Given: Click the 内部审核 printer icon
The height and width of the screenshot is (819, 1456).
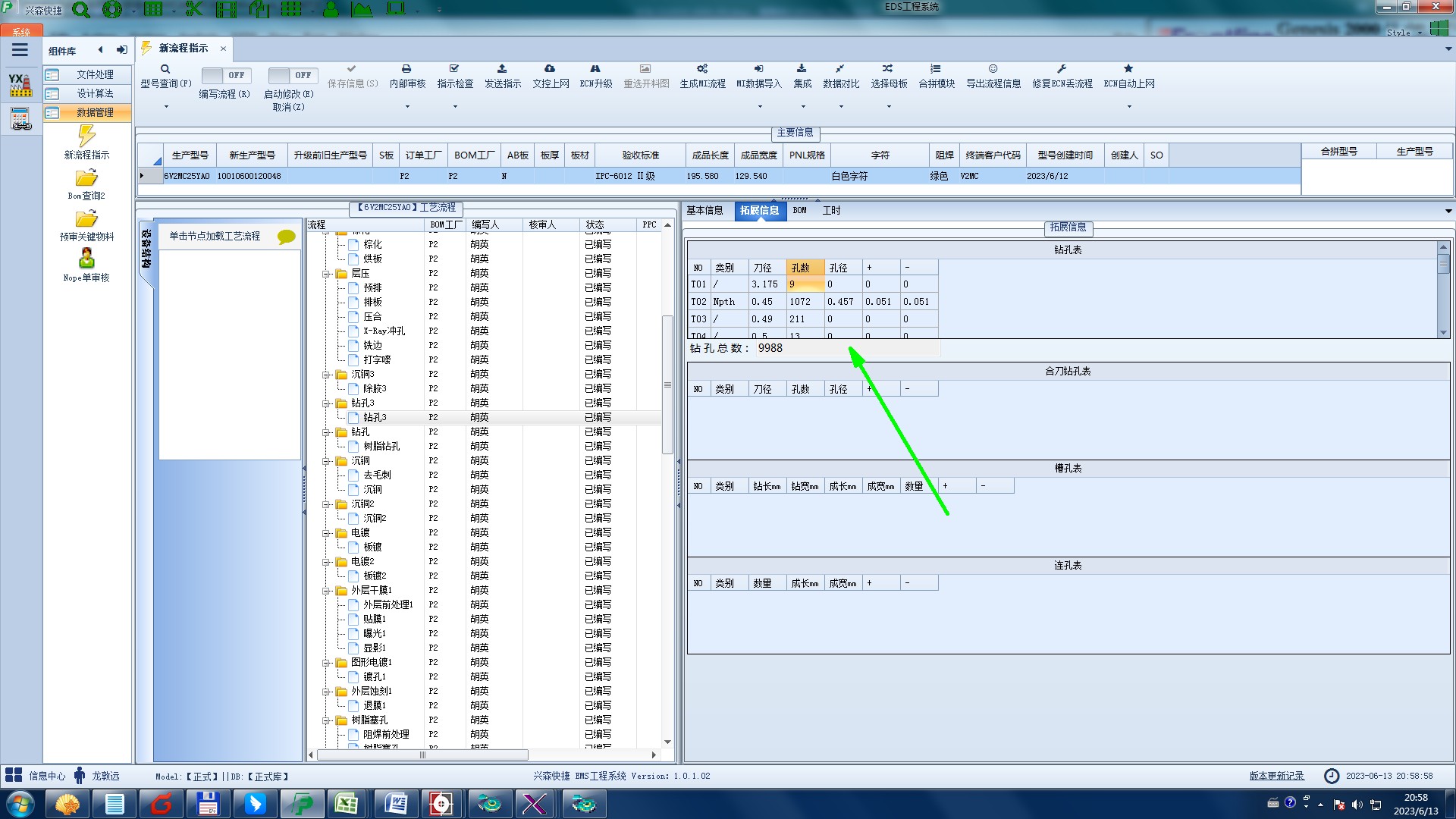Looking at the screenshot, I should (406, 69).
